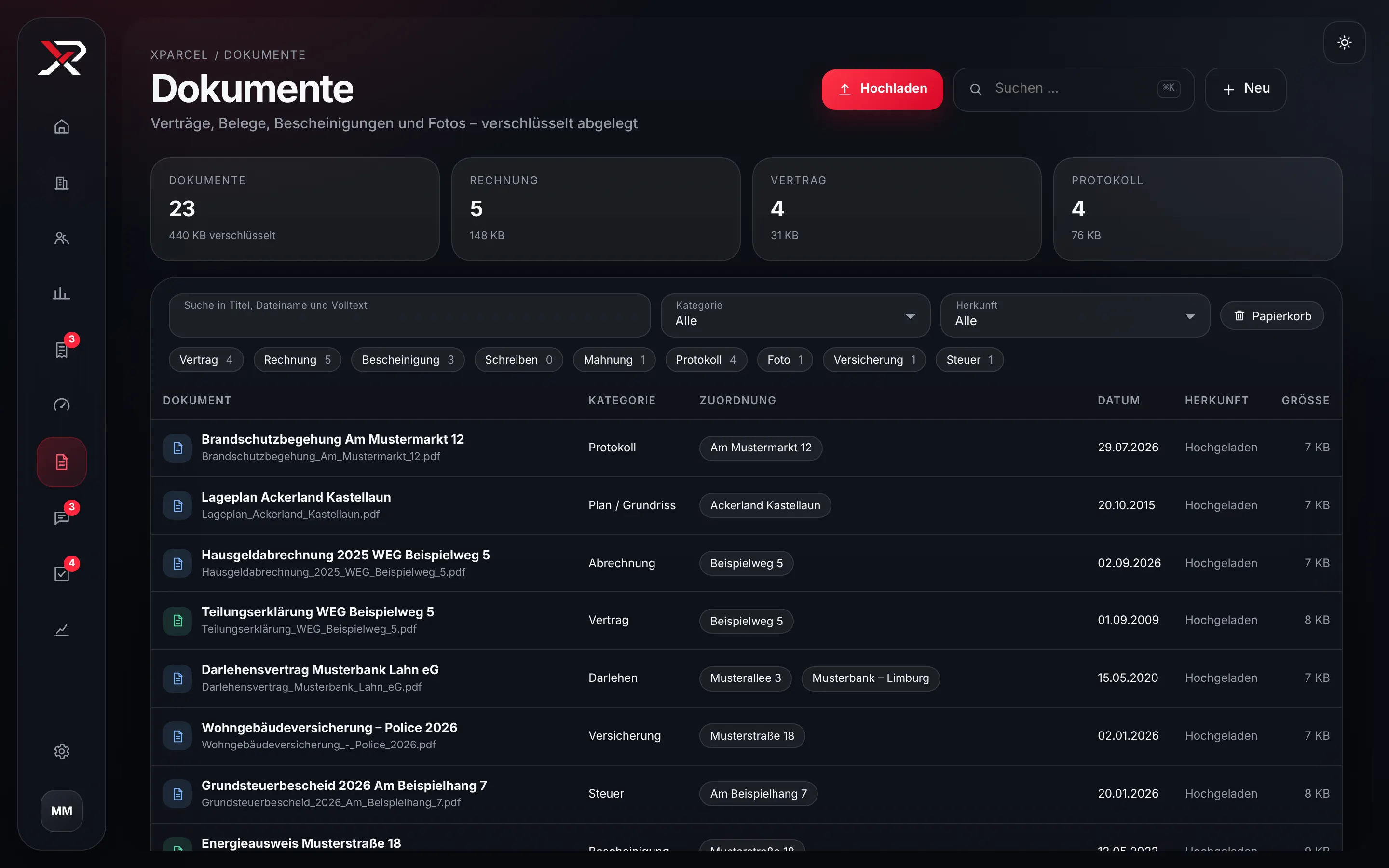This screenshot has width=1389, height=868.
Task: Click the Neu button
Action: pyautogui.click(x=1245, y=89)
